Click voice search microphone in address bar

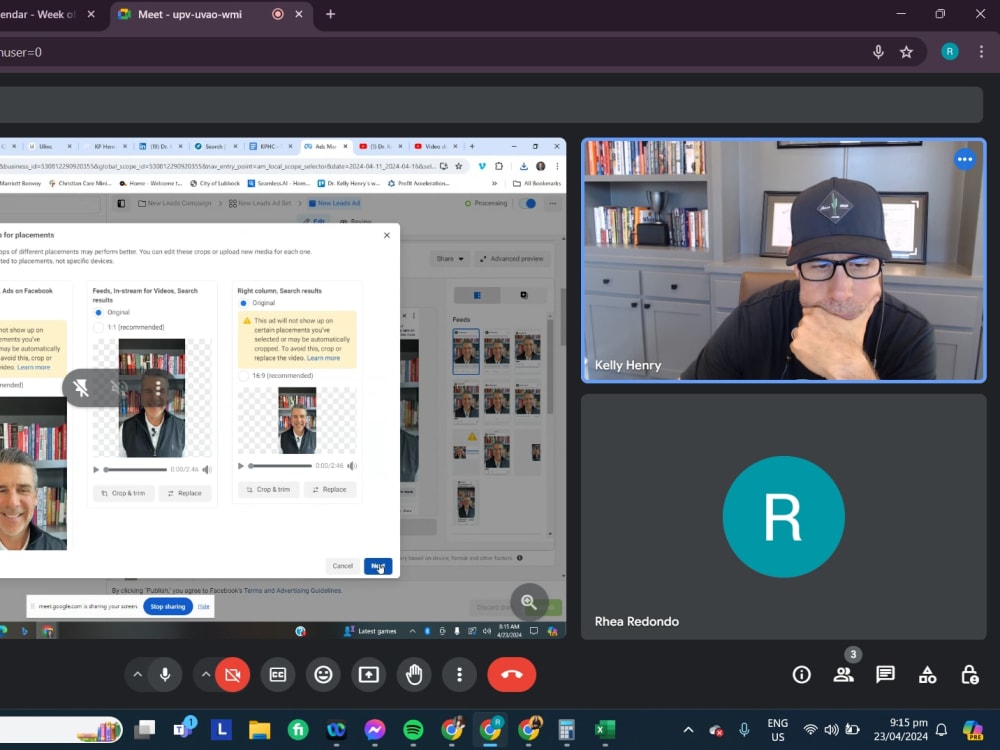pyautogui.click(x=878, y=52)
